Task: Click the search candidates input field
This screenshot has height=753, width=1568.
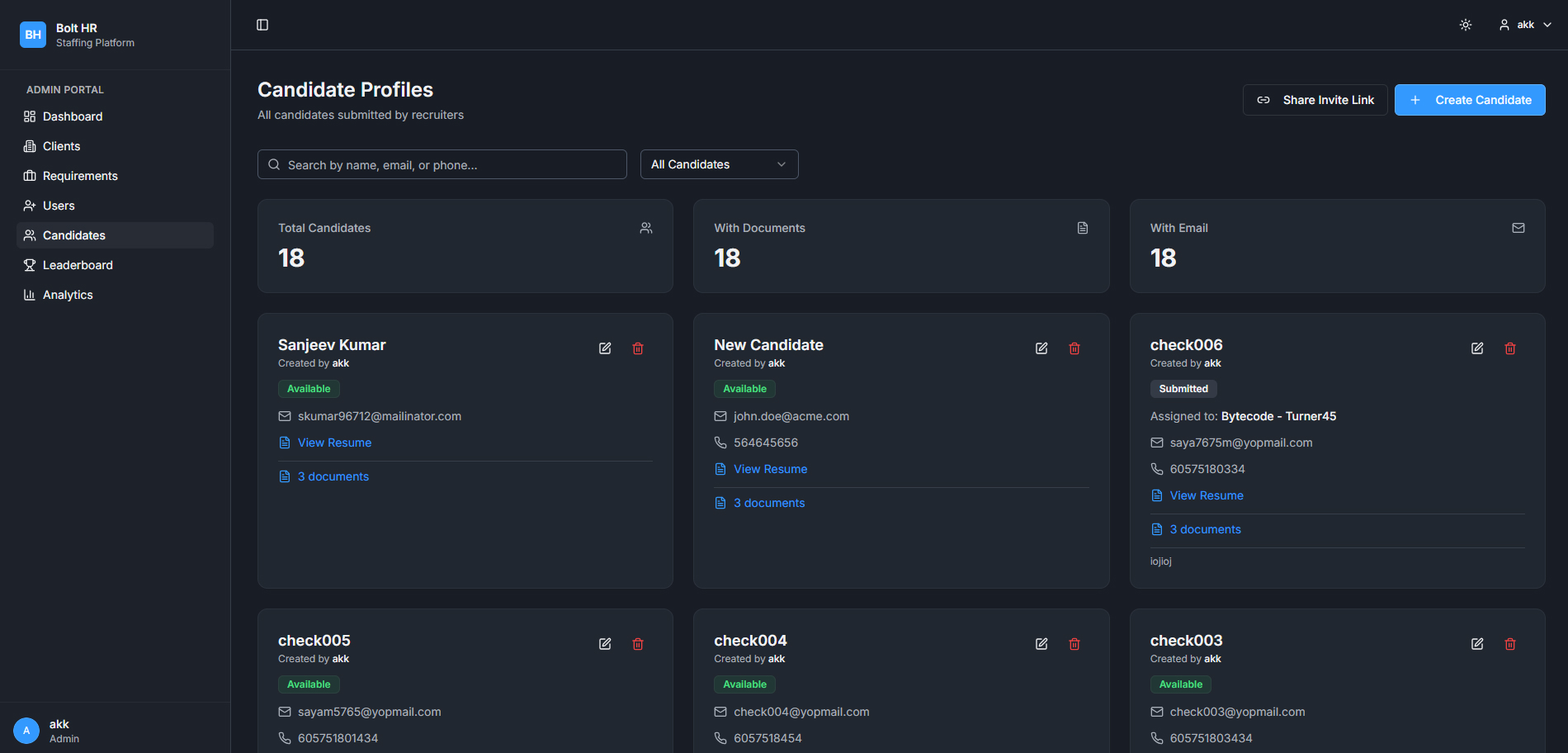Action: pos(442,164)
